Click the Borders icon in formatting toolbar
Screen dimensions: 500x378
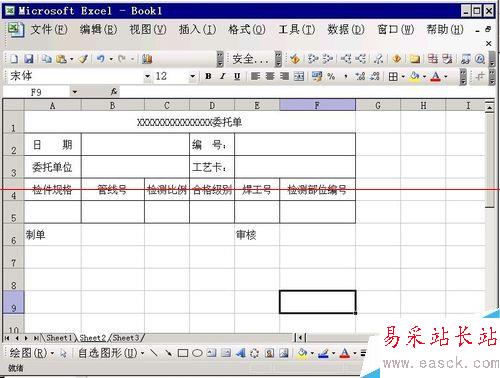(x=393, y=77)
